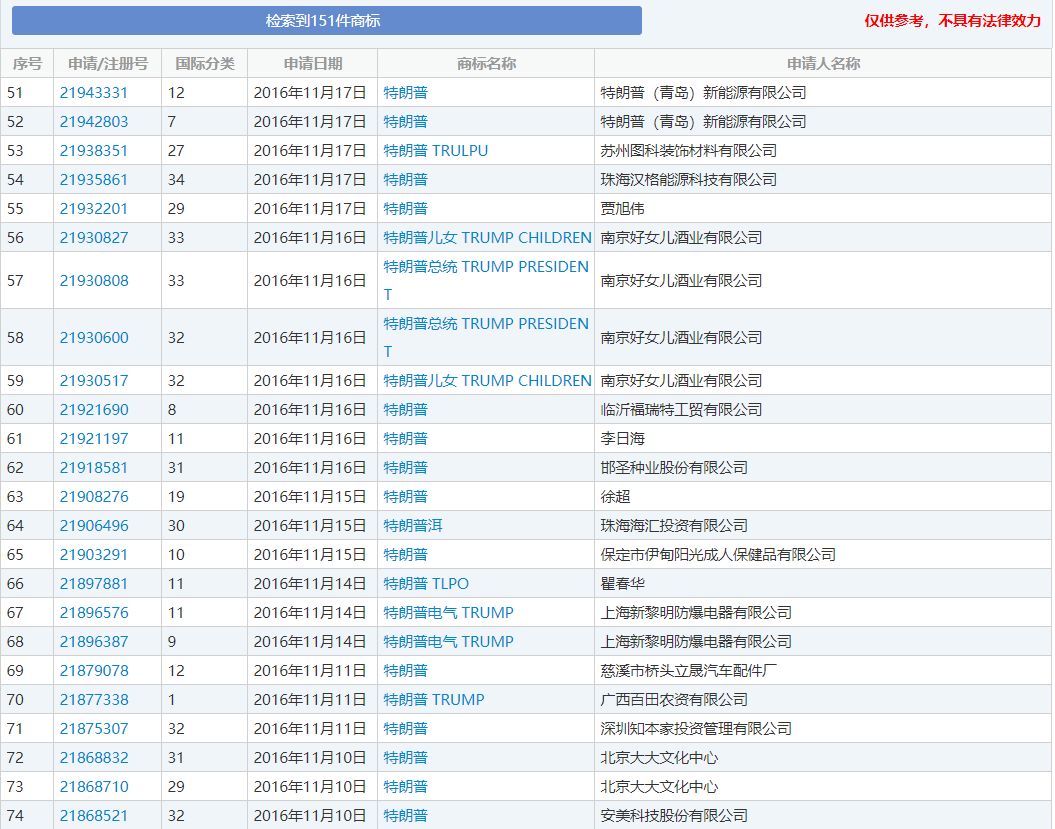The height and width of the screenshot is (829, 1055).
Task: Click trademark 特朗普 in row 74
Action: coord(406,814)
